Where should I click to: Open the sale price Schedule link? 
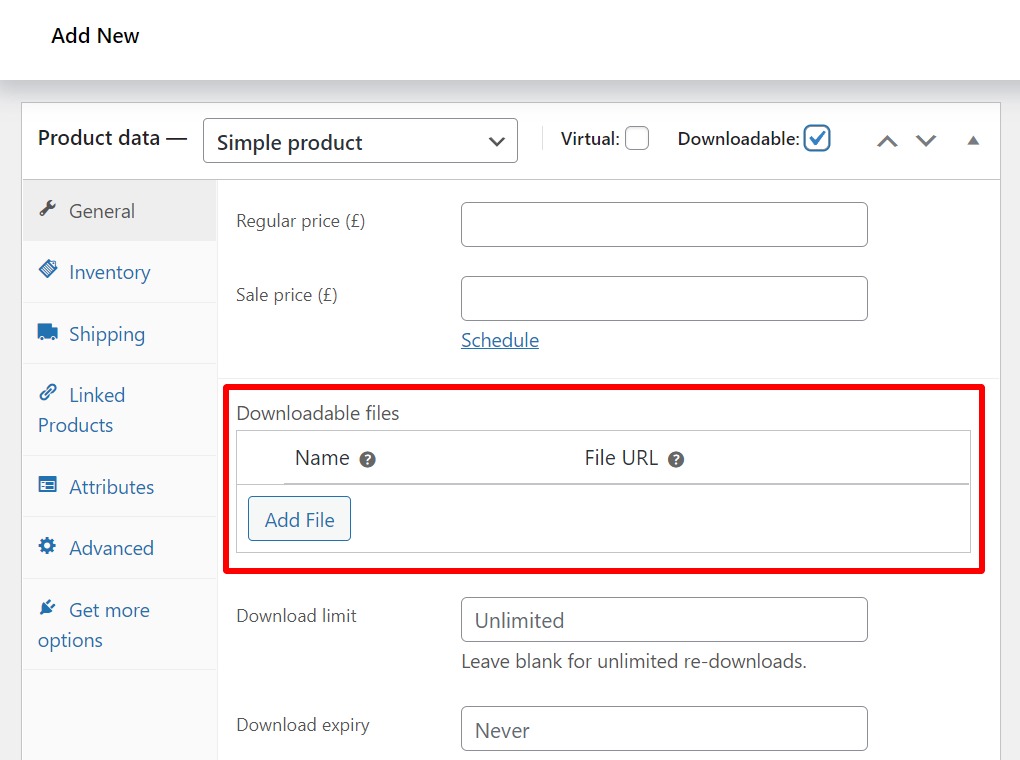499,340
